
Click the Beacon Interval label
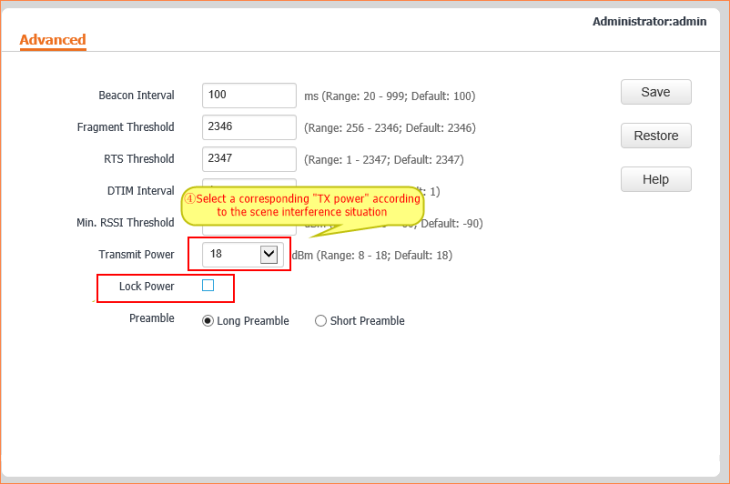pos(136,96)
